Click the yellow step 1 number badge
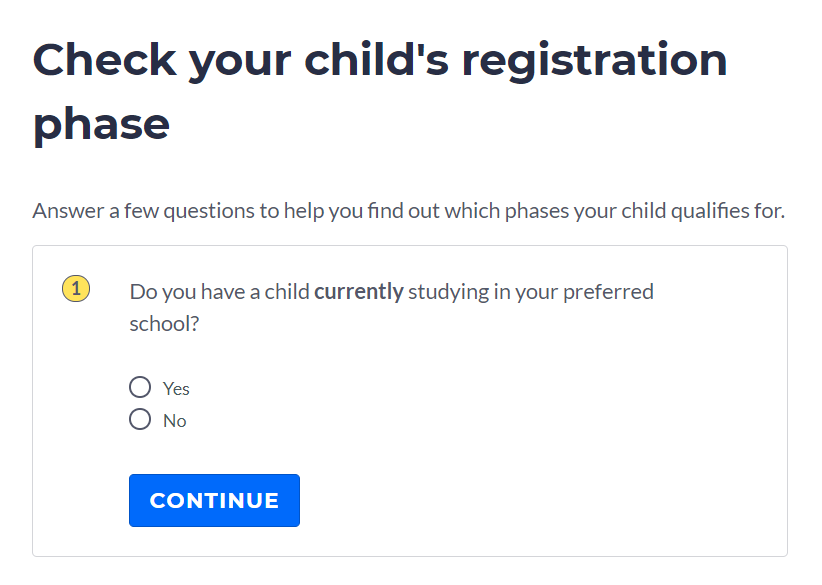 pyautogui.click(x=76, y=290)
